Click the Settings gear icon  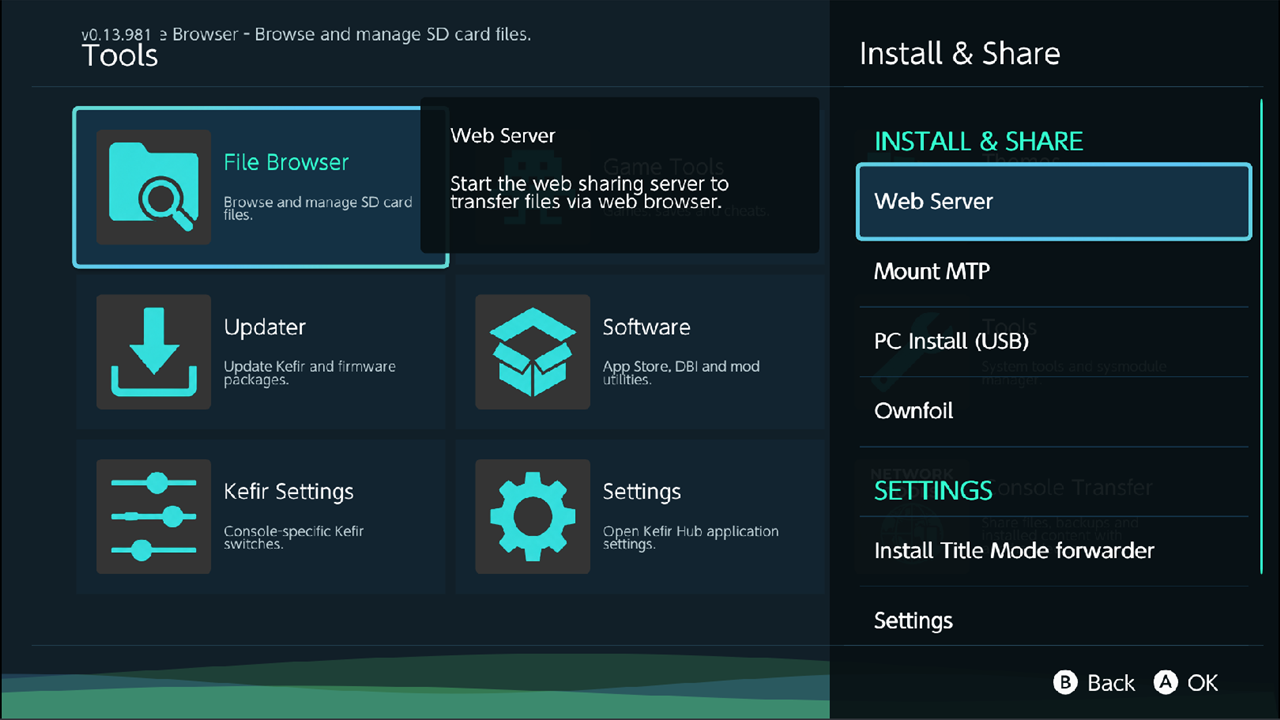[532, 516]
